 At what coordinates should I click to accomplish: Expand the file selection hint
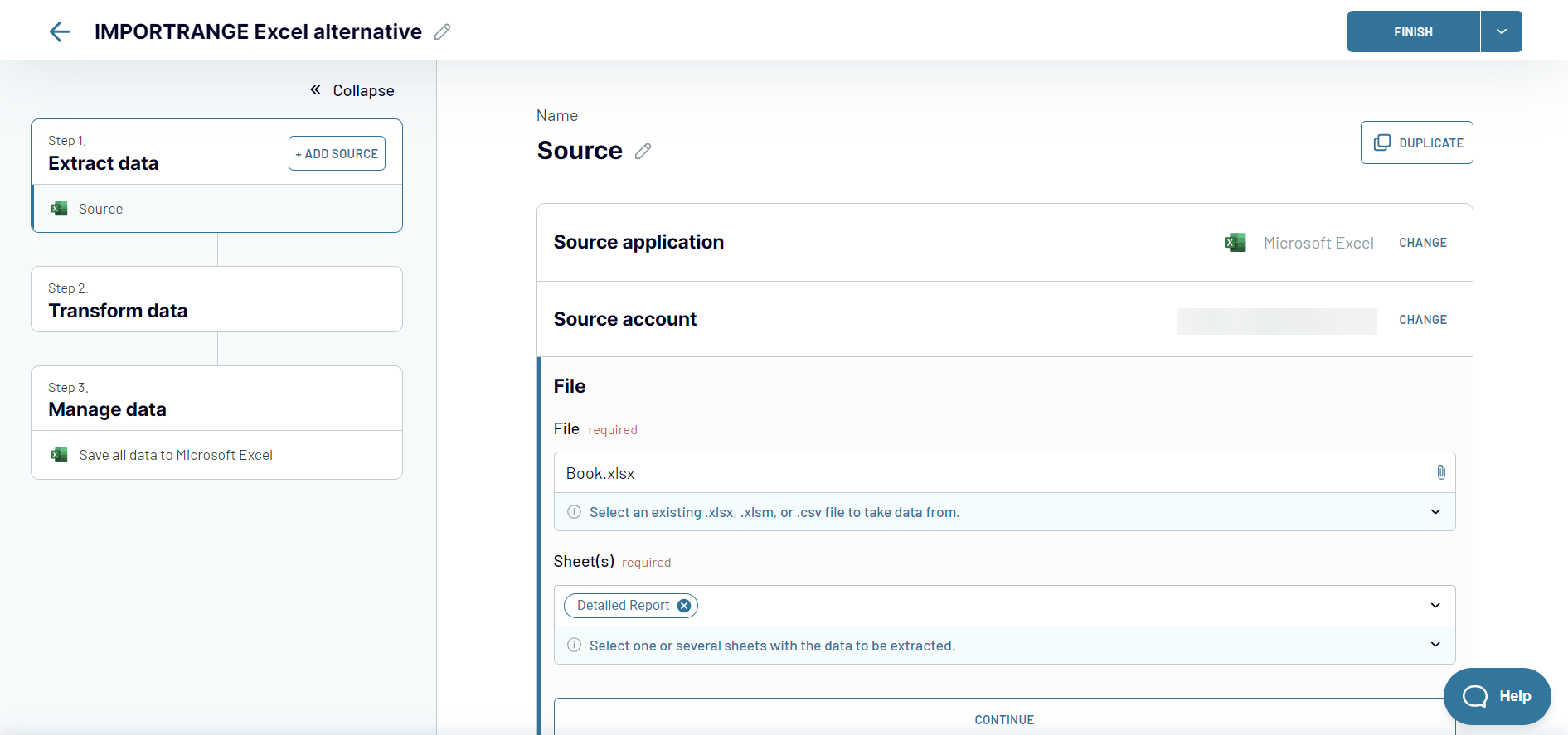click(1435, 512)
